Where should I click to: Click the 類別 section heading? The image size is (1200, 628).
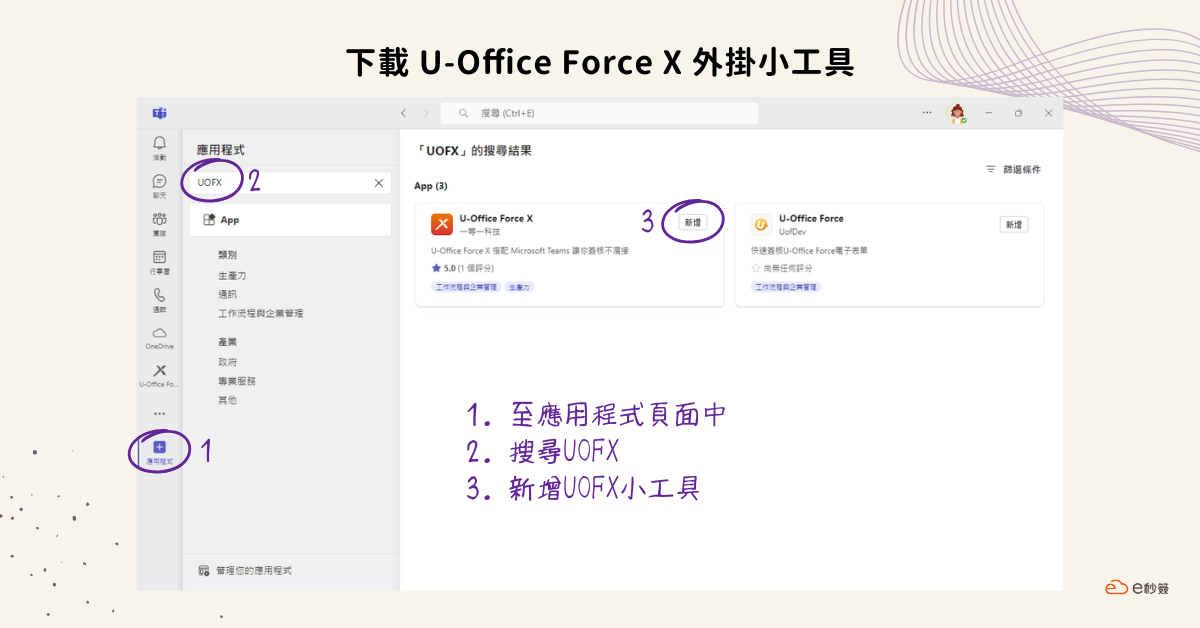(228, 255)
